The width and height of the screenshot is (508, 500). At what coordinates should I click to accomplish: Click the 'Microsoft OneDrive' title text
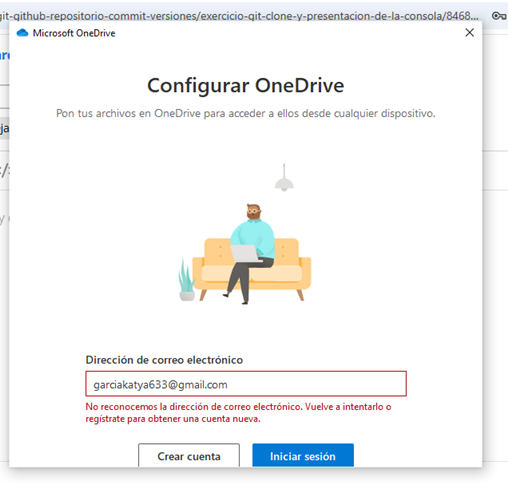74,33
